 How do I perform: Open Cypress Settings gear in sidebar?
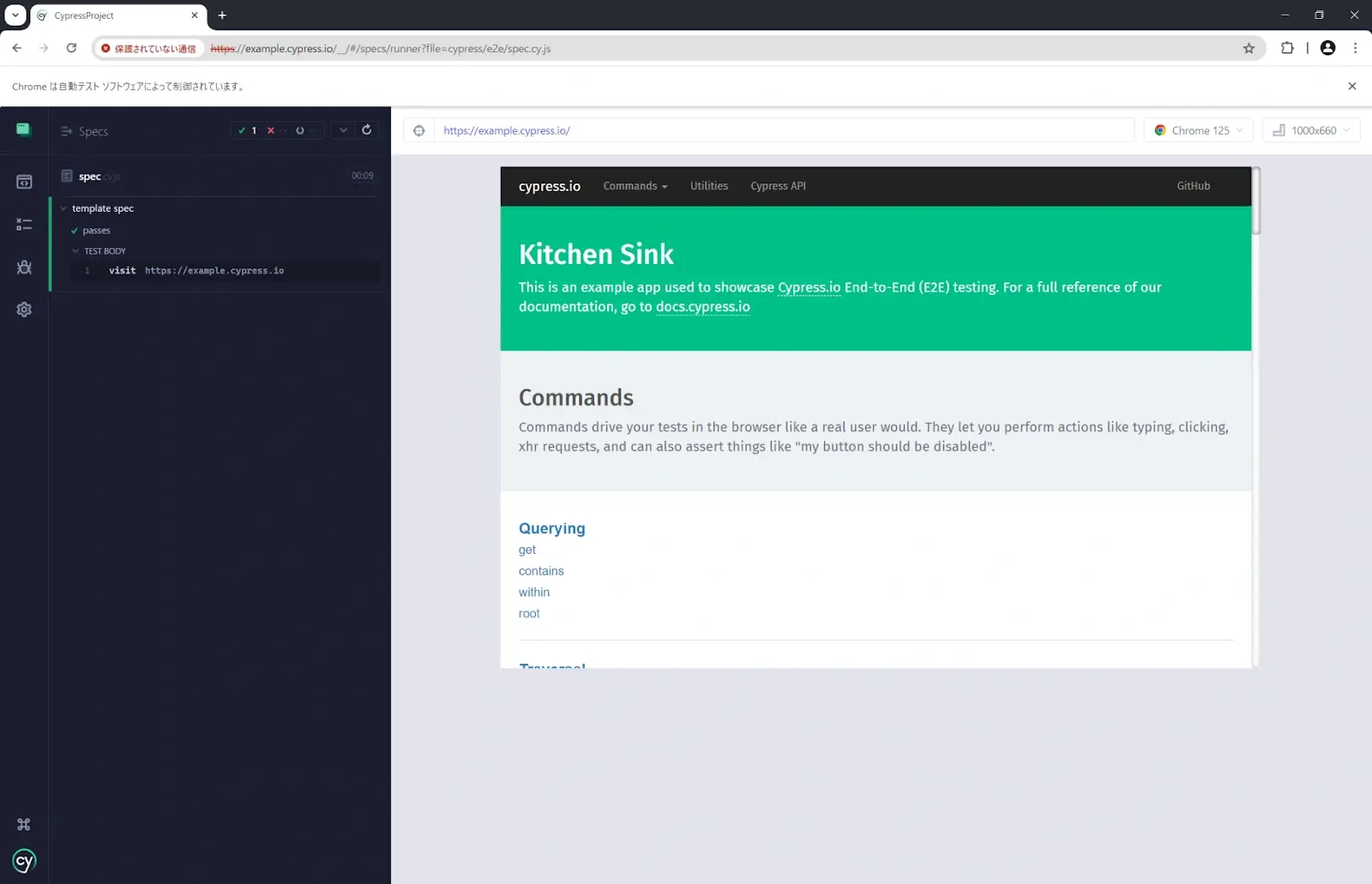tap(24, 310)
